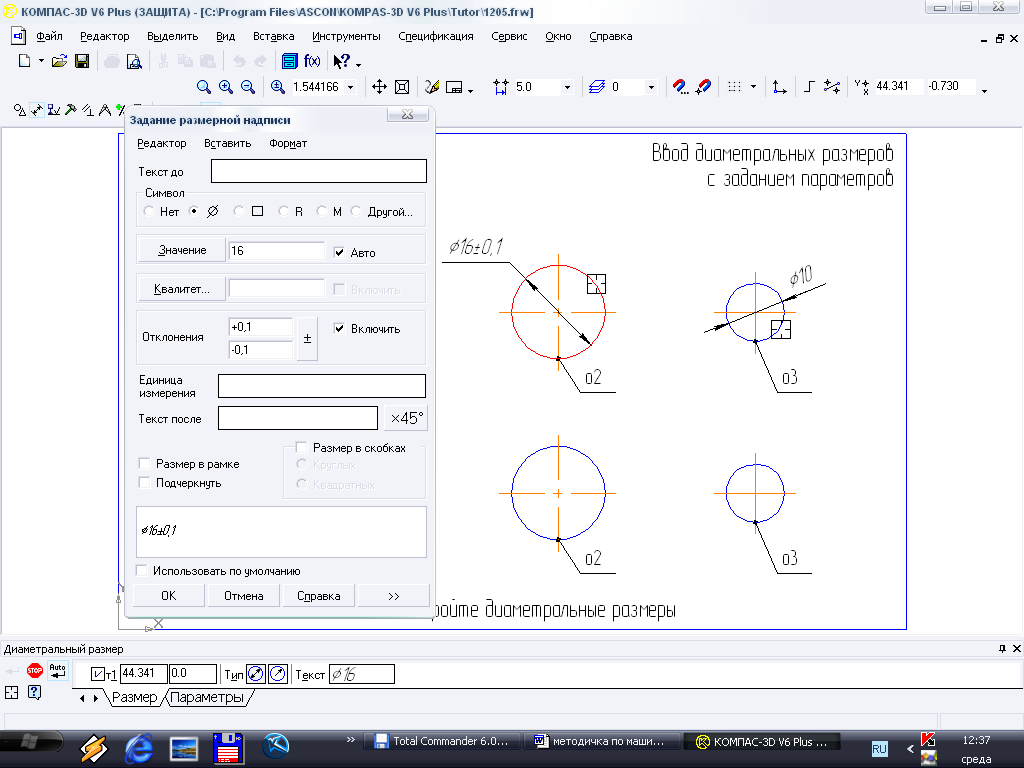Show the whole drawing with fit-all icon
Screen dimensions: 1024x768
click(402, 87)
